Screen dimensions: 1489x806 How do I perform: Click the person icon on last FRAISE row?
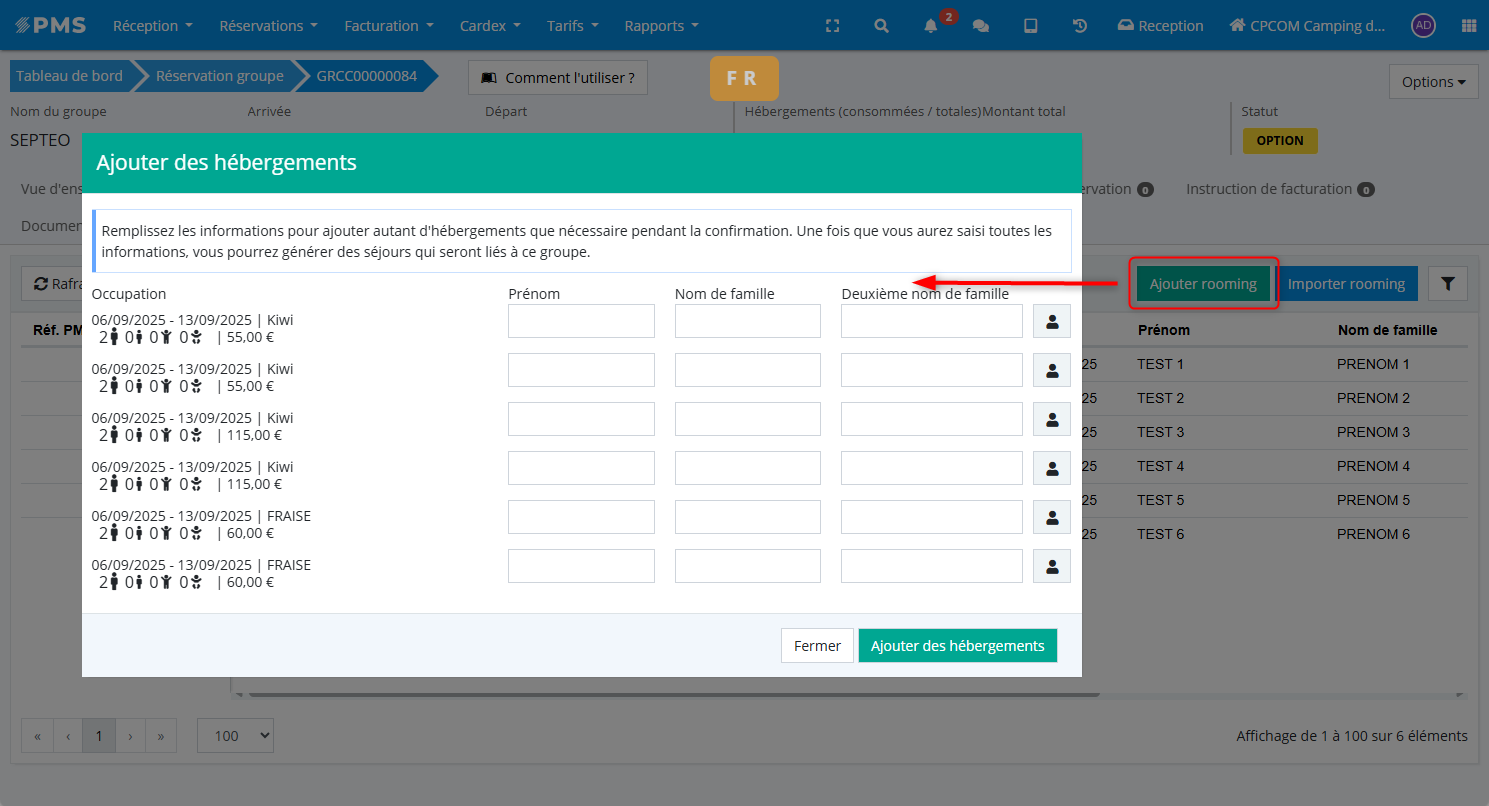click(1051, 566)
